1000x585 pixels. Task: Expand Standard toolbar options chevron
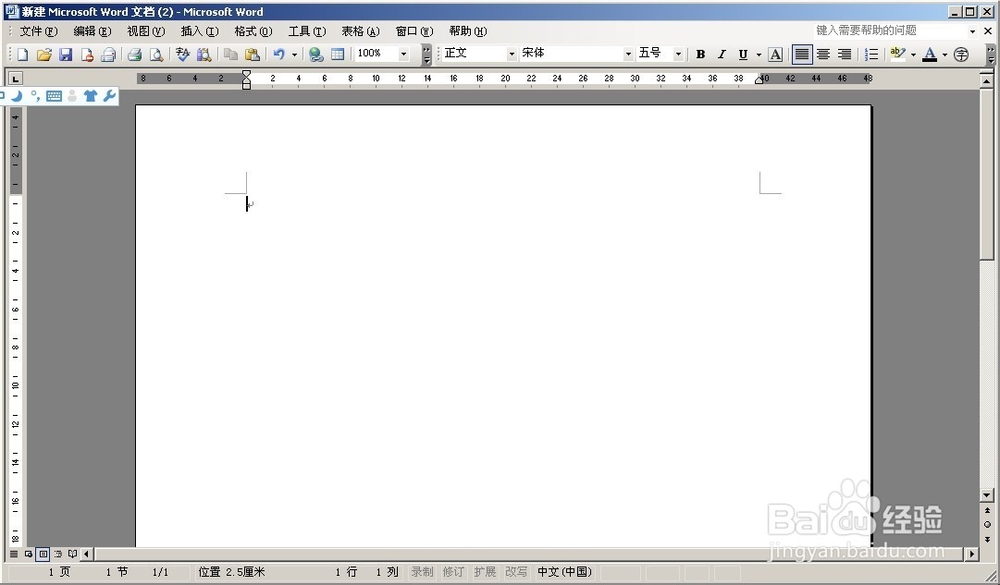tap(427, 55)
